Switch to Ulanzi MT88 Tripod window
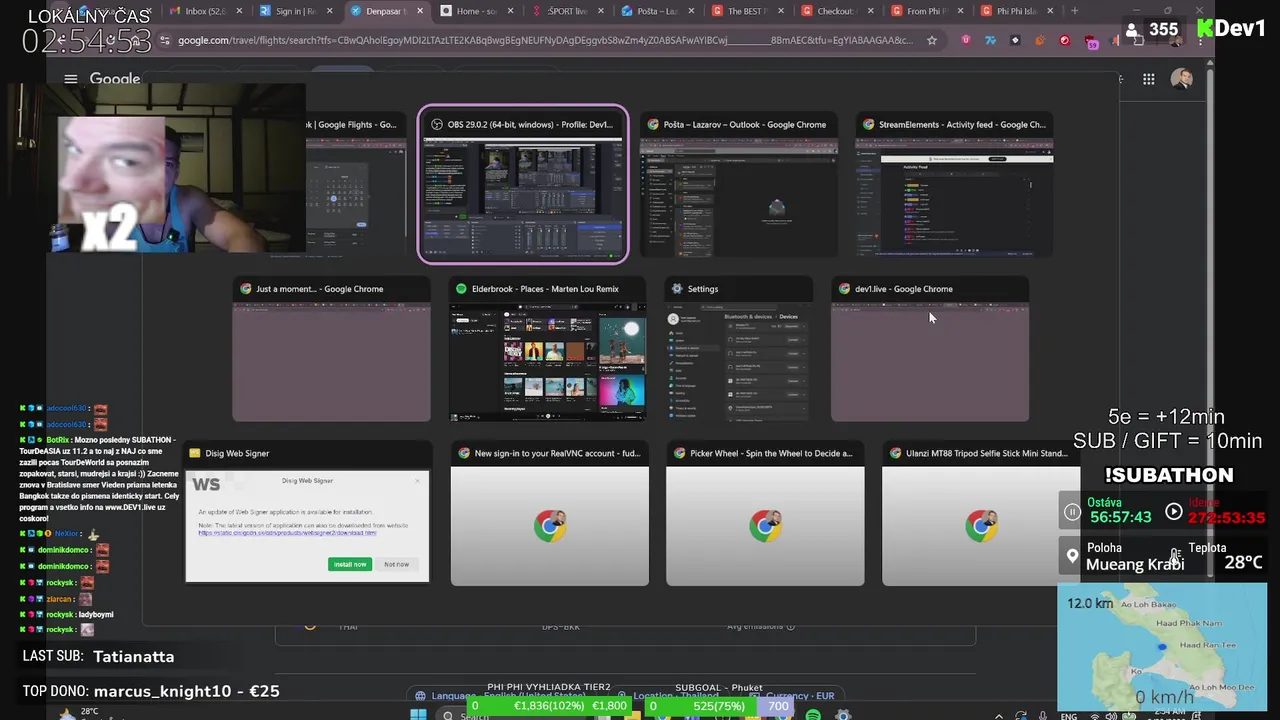 [x=980, y=514]
